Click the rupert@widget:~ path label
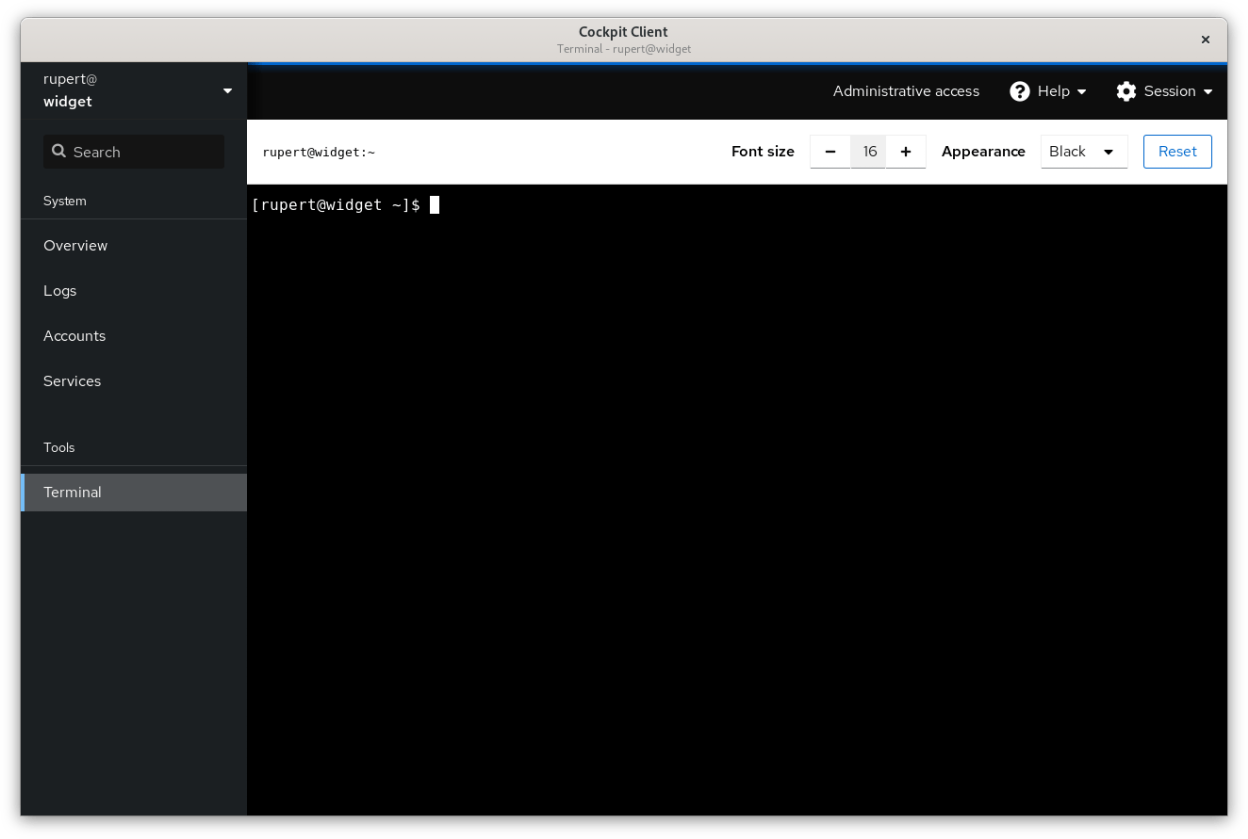 click(319, 151)
